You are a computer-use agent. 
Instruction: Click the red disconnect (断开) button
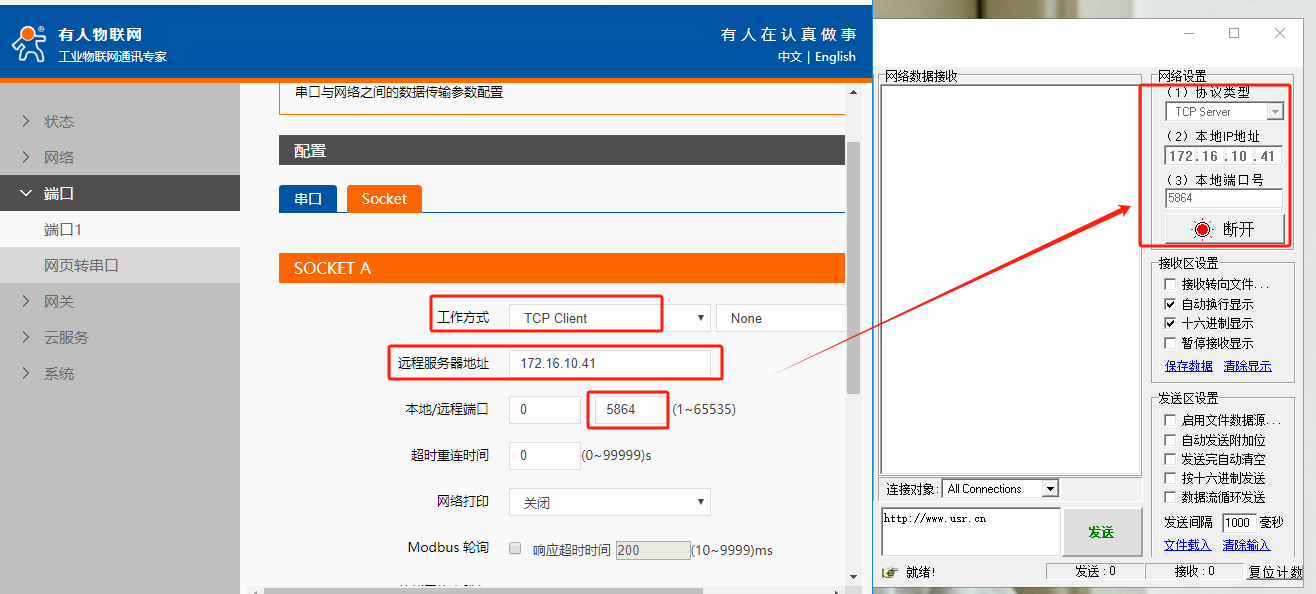coord(1224,229)
